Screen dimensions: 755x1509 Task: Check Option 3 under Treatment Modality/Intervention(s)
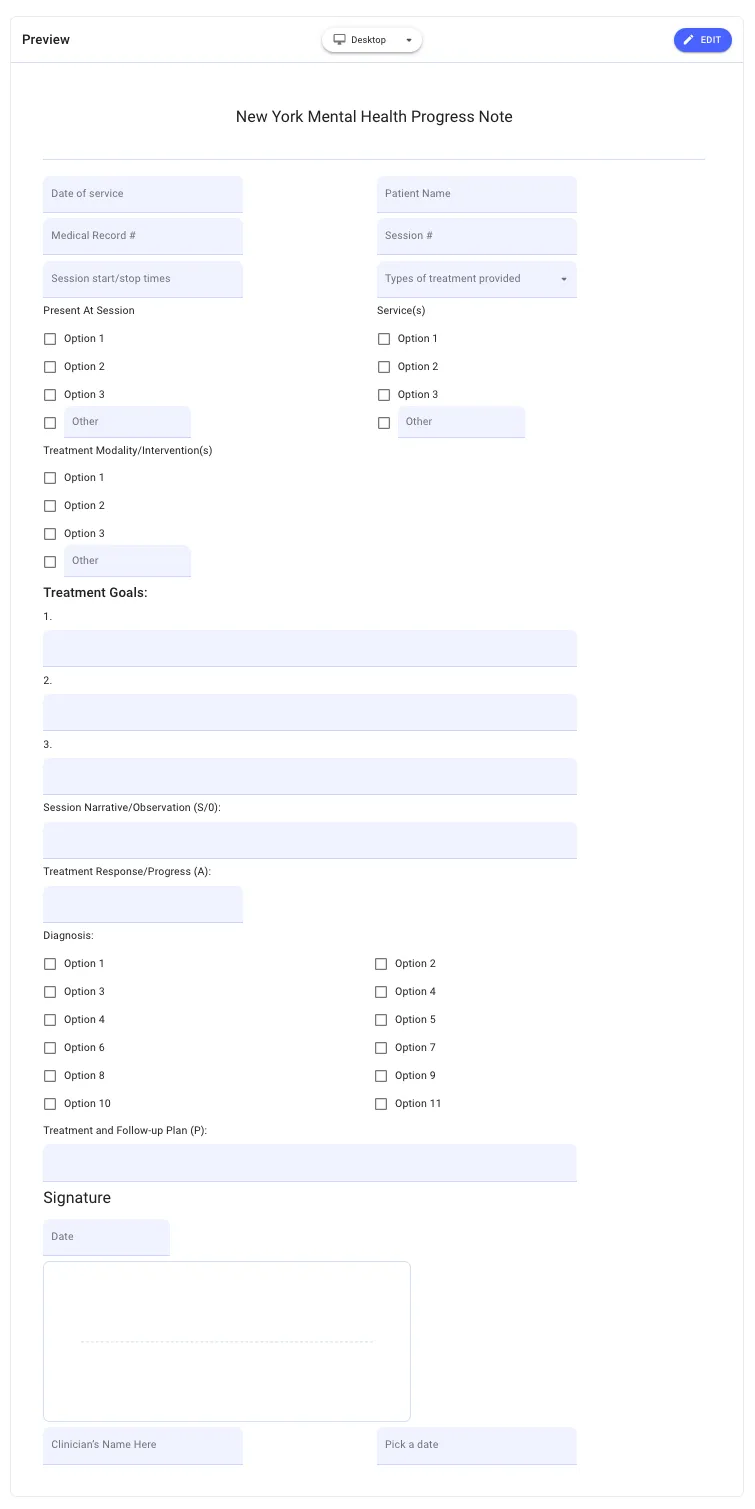click(x=50, y=533)
